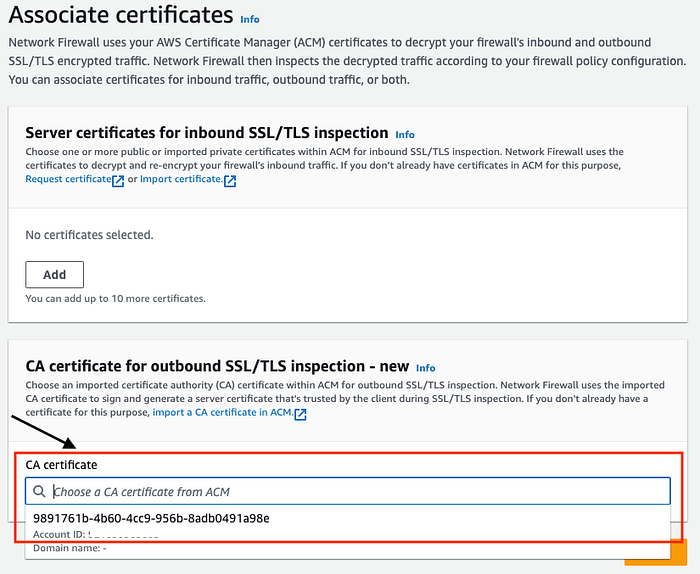
Task: Click the CA certificate for outbound heading
Action: pos(217,366)
